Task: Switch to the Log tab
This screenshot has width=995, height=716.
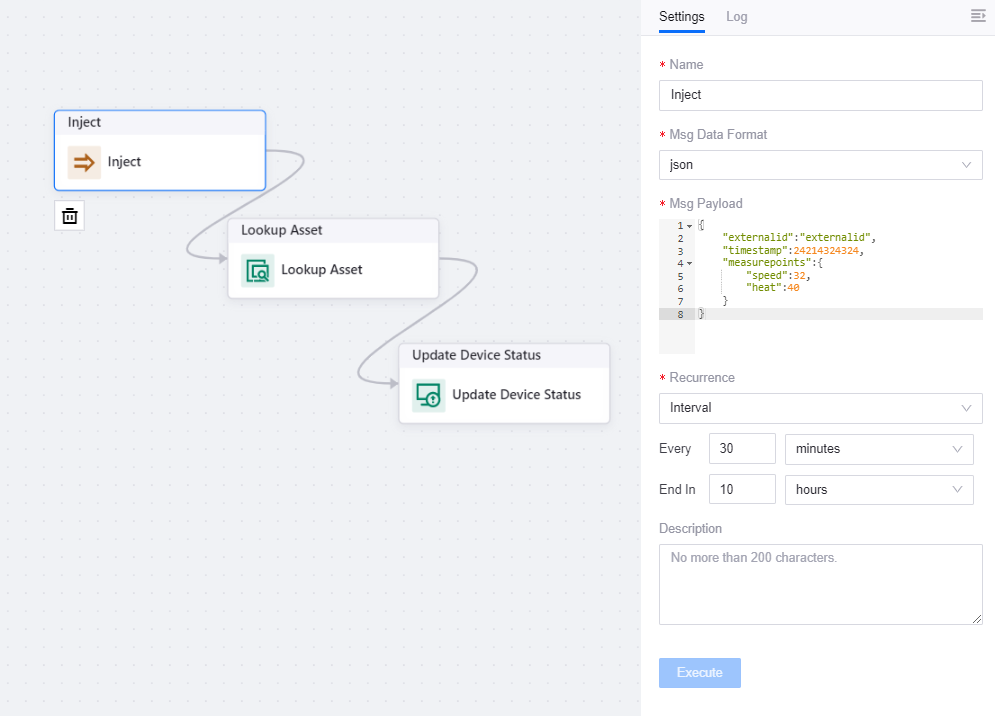Action: [x=736, y=17]
